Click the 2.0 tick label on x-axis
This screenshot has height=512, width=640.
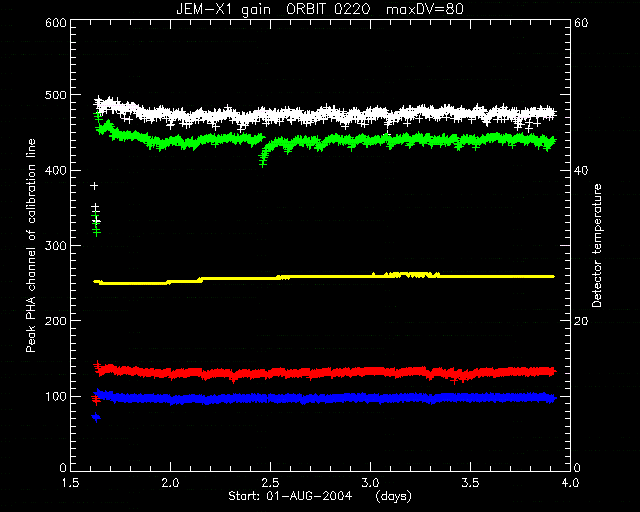[x=171, y=483]
